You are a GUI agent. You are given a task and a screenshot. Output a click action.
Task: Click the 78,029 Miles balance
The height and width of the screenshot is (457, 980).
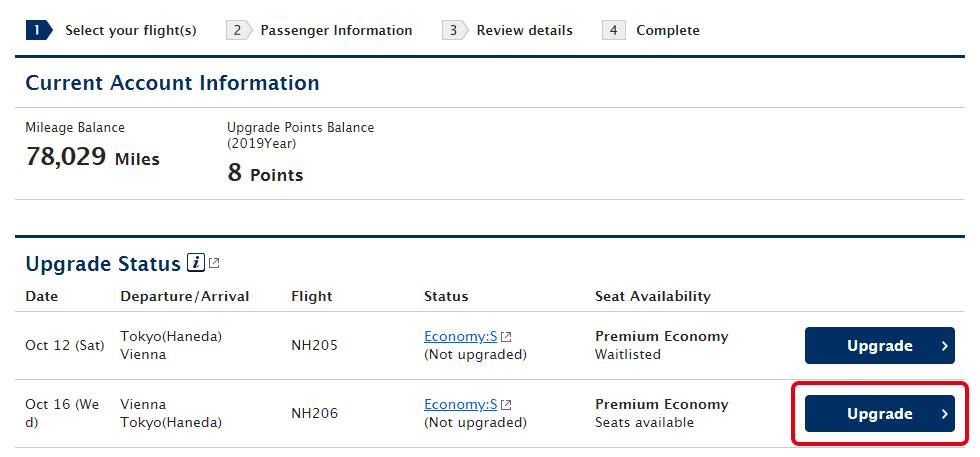(x=92, y=157)
